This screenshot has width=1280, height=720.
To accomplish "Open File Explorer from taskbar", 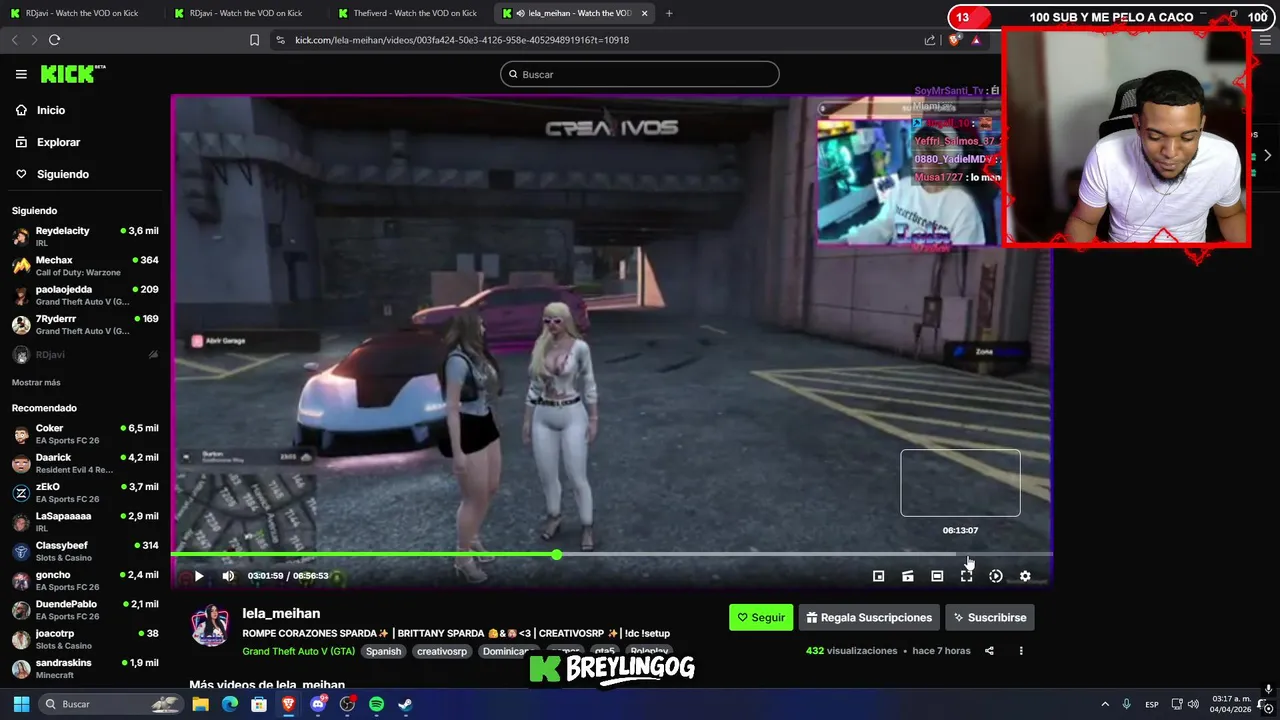I will point(200,704).
